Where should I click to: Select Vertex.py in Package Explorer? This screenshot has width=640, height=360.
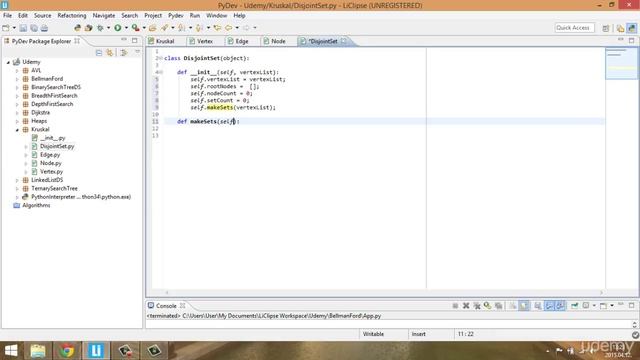pyautogui.click(x=51, y=172)
